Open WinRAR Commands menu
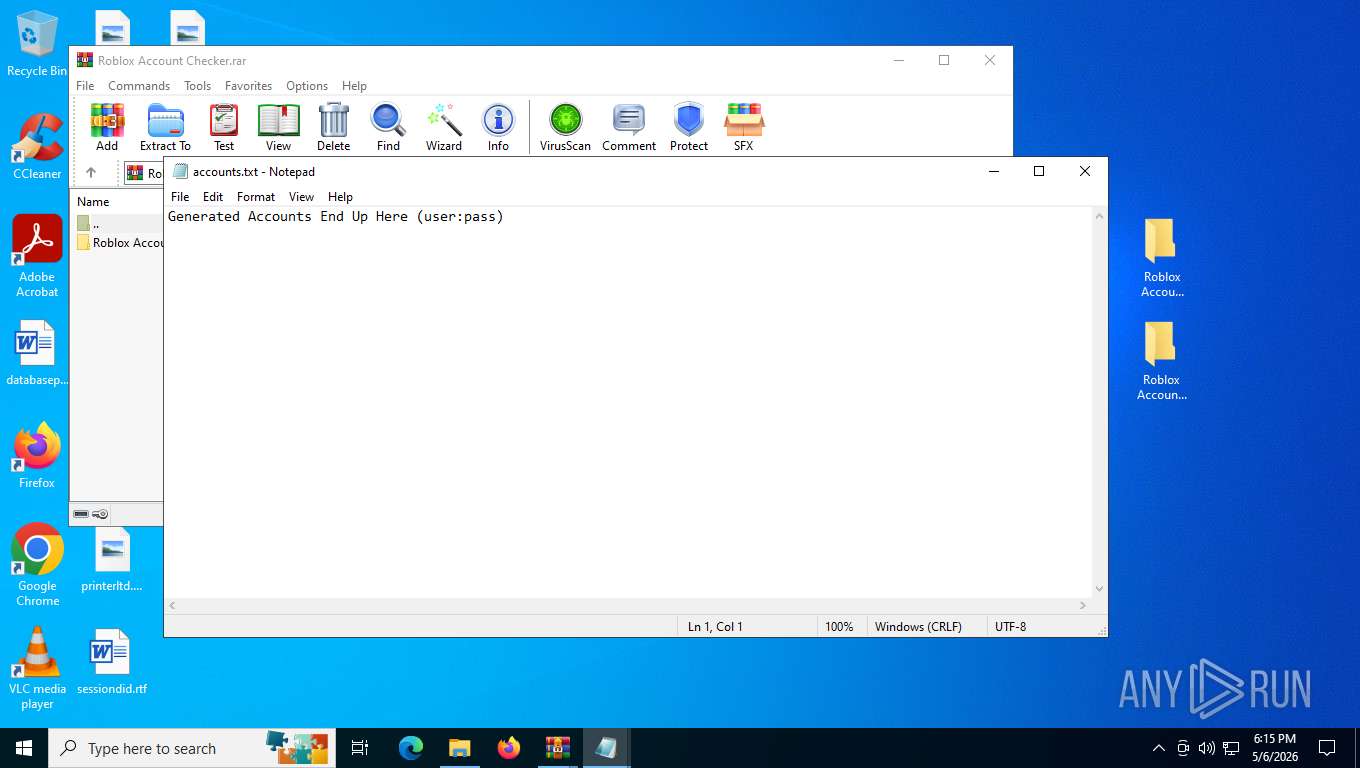Image resolution: width=1360 pixels, height=768 pixels. [139, 86]
